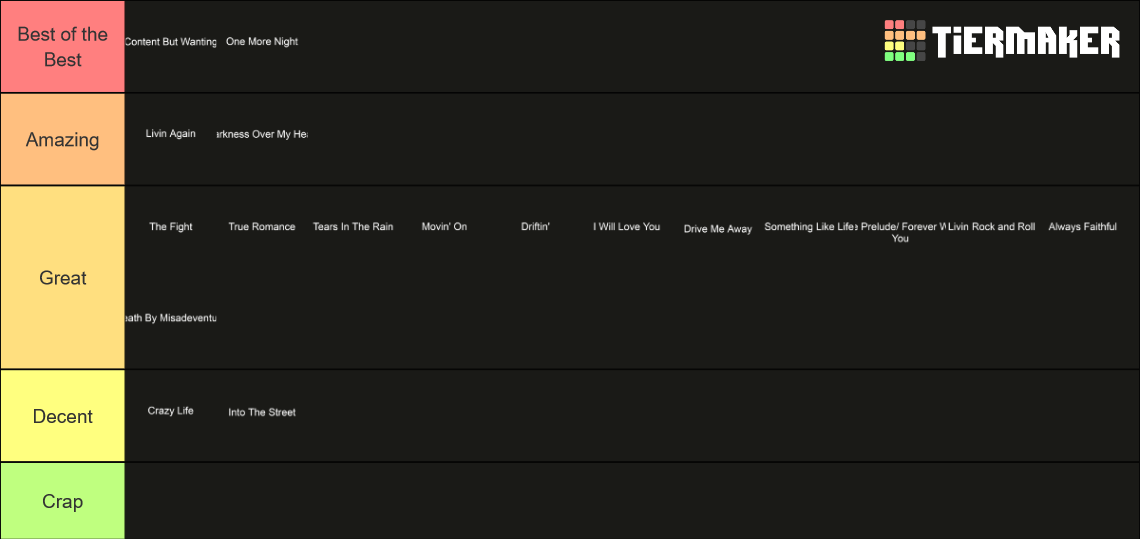
Task: Click the 'Livin Again' item
Action: pyautogui.click(x=171, y=134)
